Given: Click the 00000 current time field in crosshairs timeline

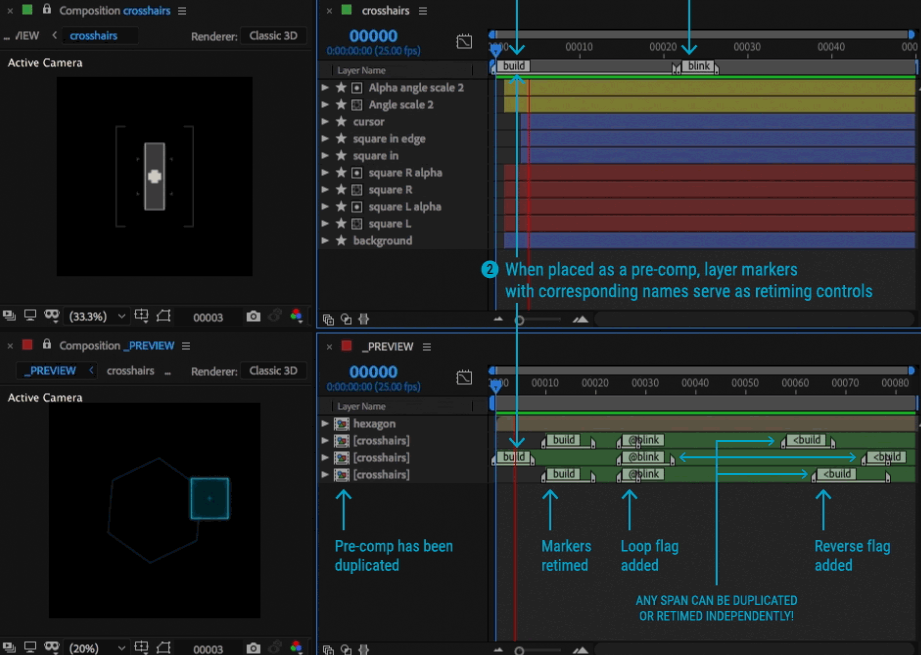Looking at the screenshot, I should (373, 36).
